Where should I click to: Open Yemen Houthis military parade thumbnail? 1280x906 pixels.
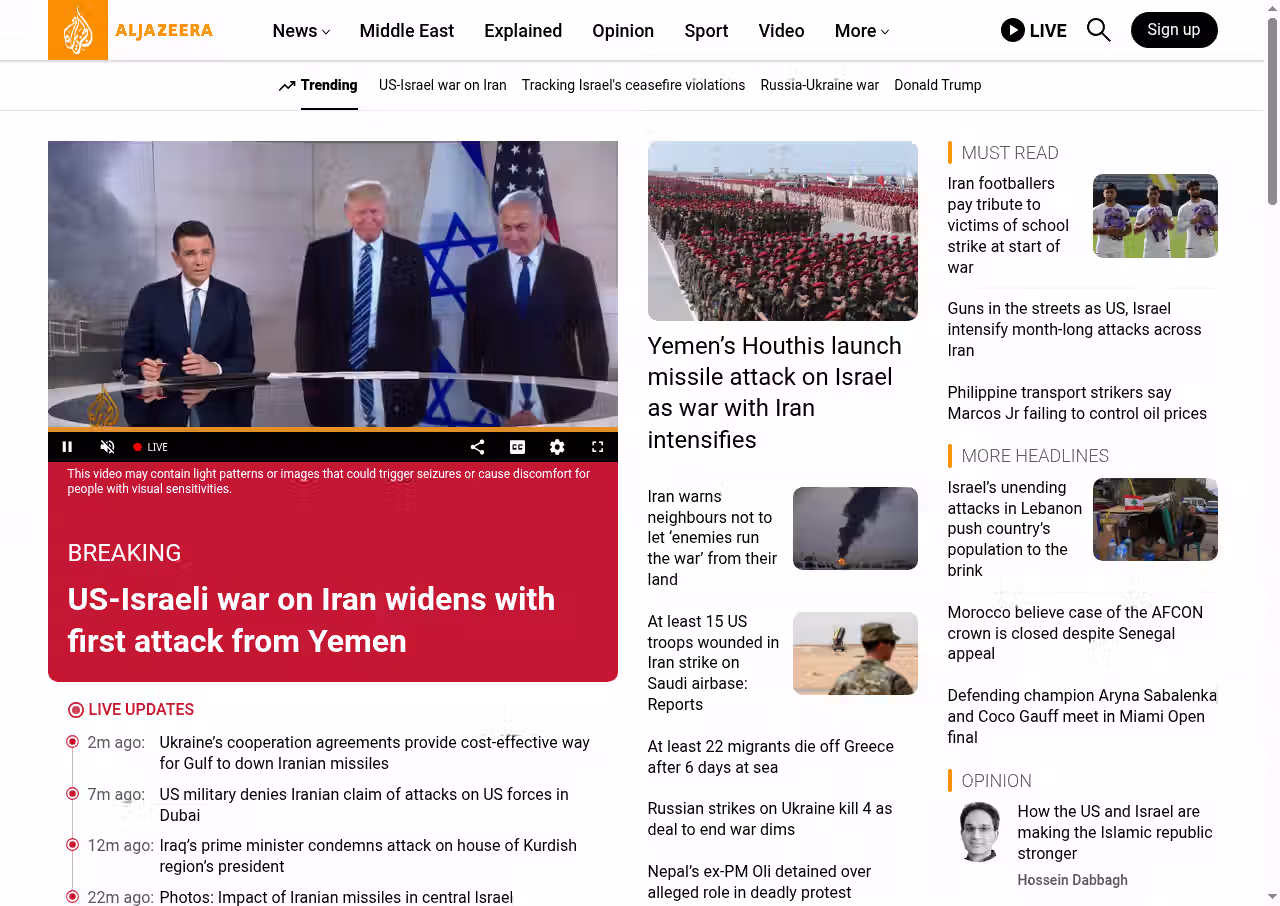click(782, 231)
